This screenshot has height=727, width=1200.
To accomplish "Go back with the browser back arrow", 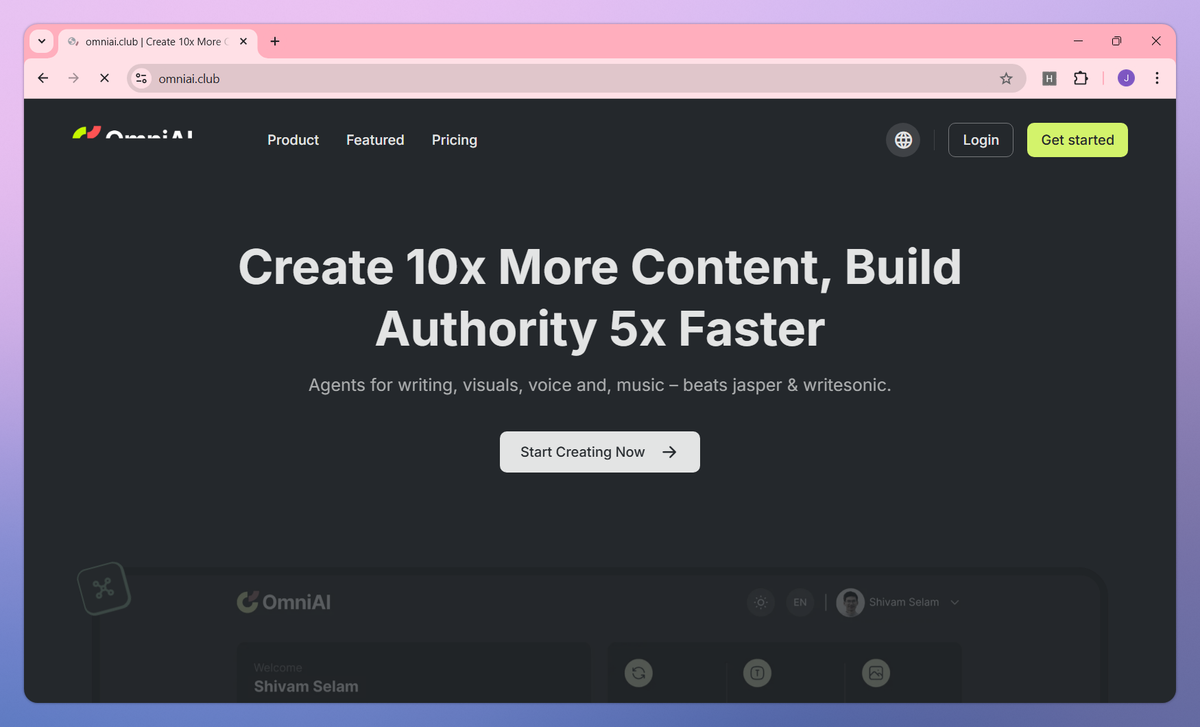I will 43,78.
